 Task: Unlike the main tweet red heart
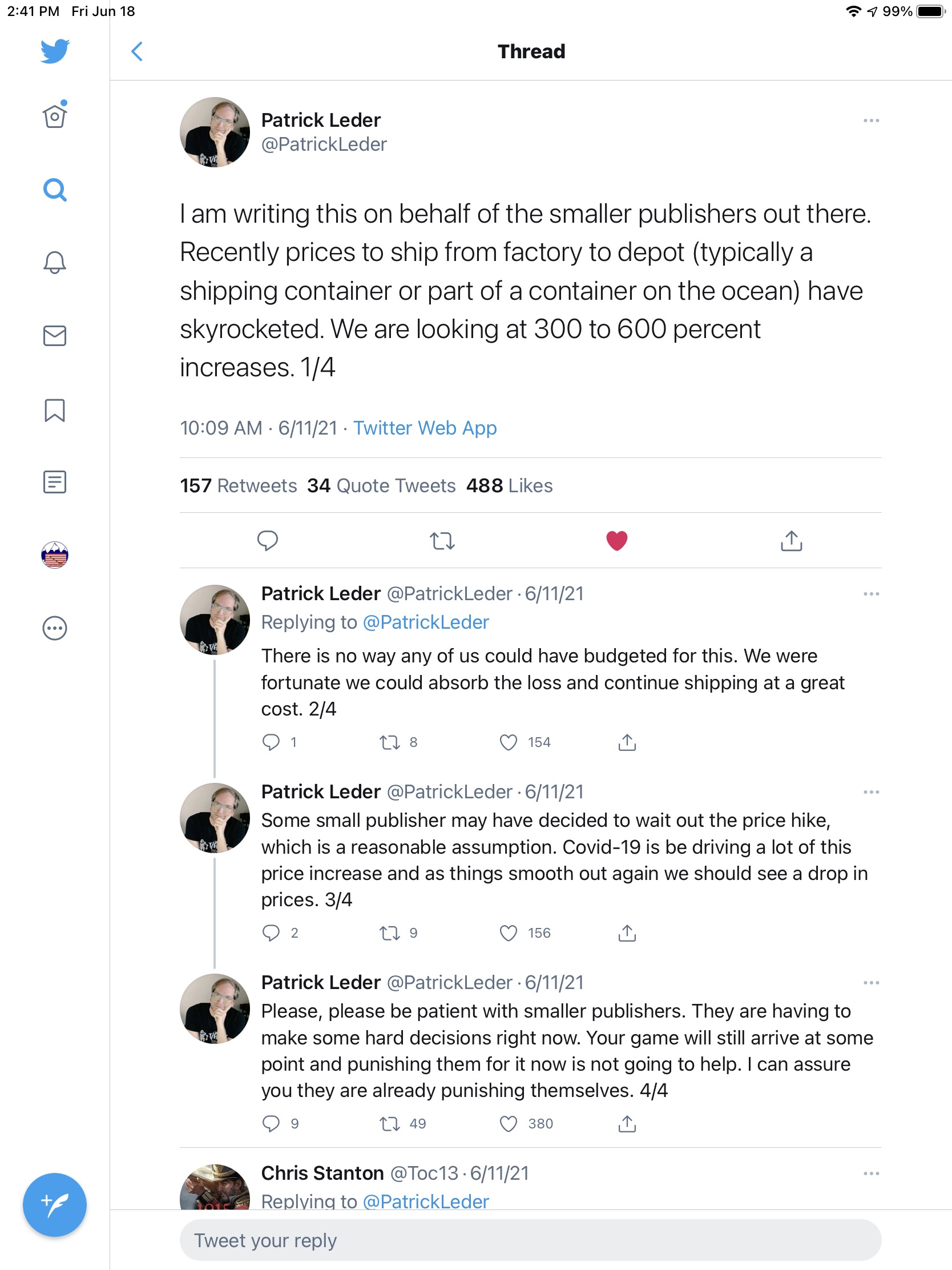tap(617, 541)
